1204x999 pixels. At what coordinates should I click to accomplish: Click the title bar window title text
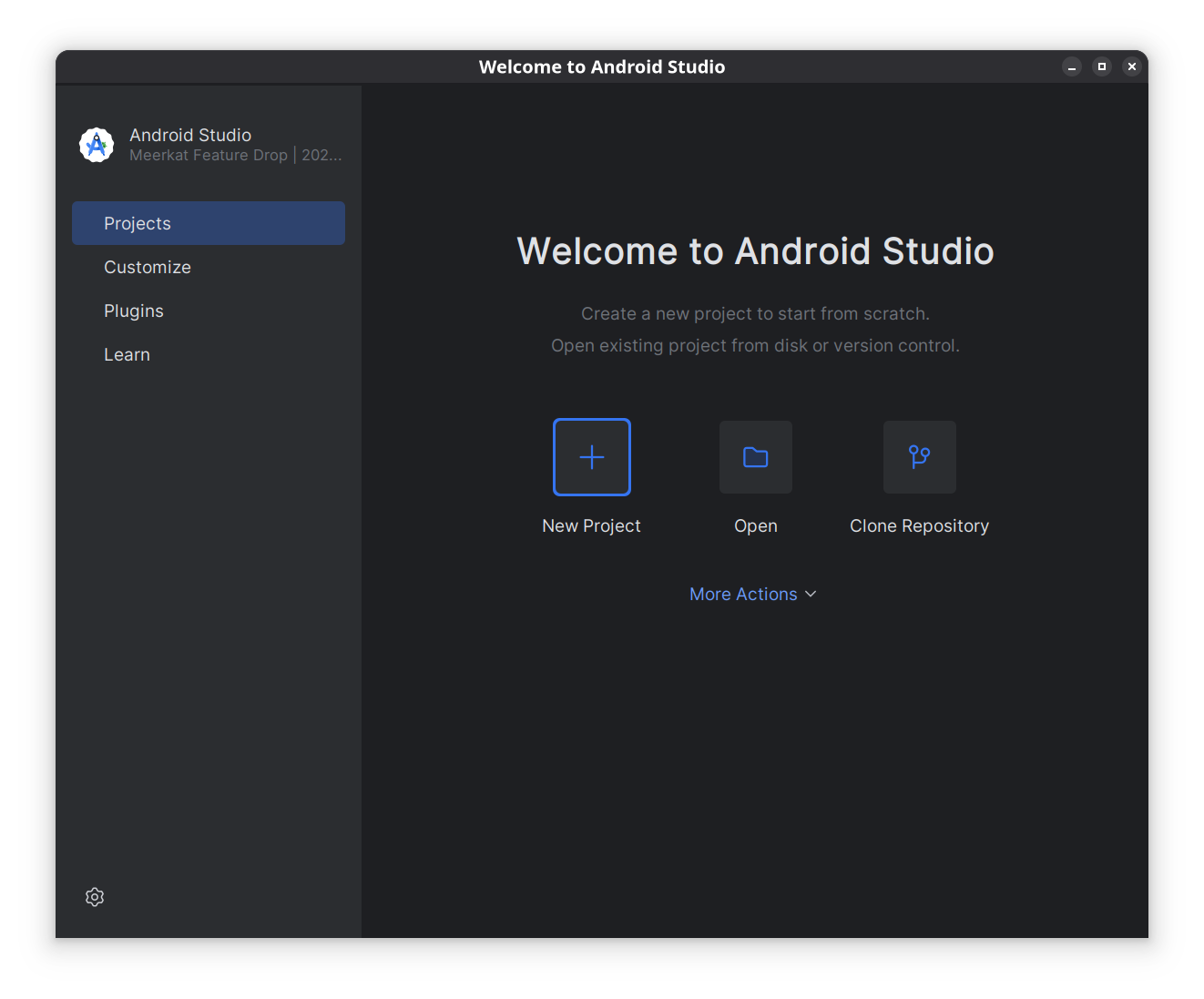point(602,66)
